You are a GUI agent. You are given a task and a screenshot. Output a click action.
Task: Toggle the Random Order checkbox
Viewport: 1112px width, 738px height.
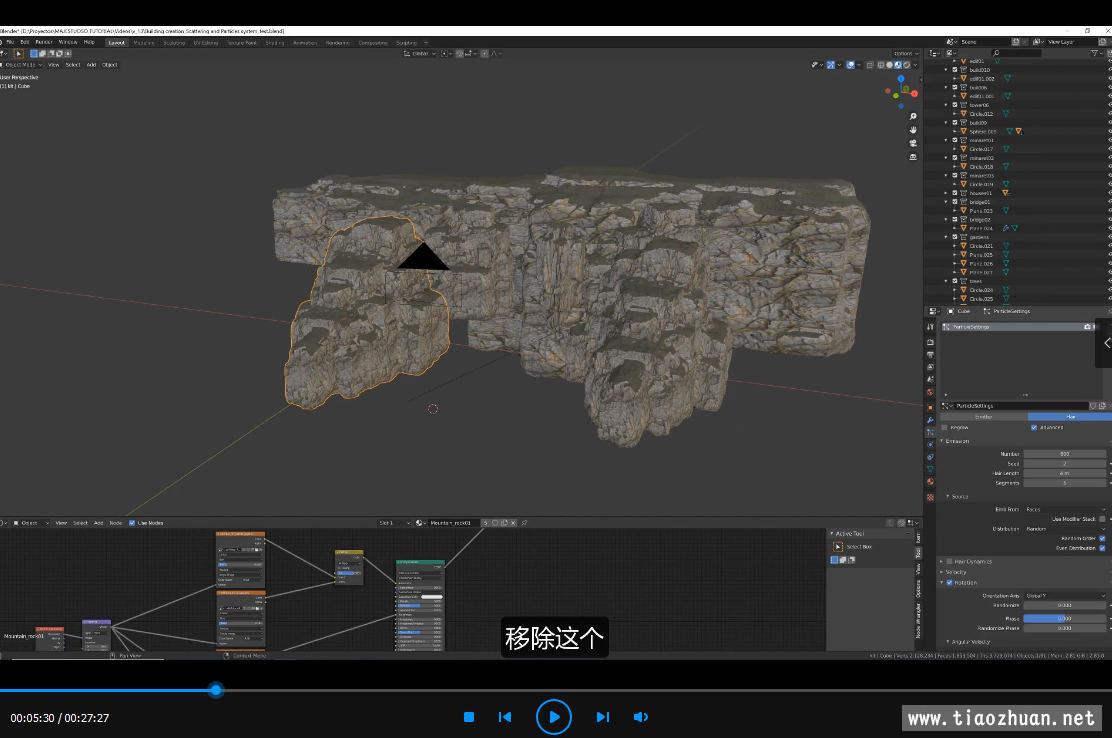[x=1102, y=538]
